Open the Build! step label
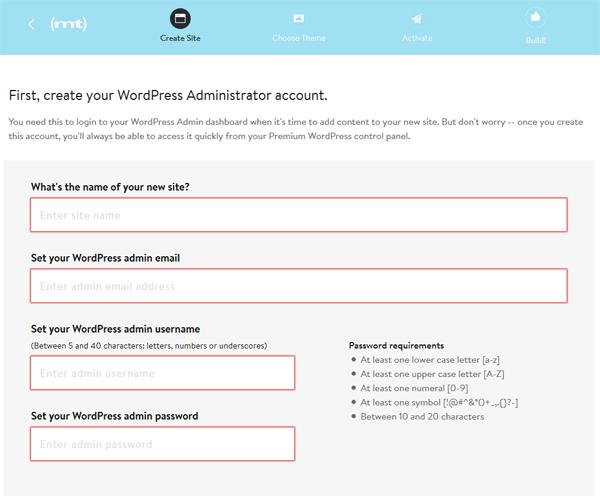 point(536,41)
